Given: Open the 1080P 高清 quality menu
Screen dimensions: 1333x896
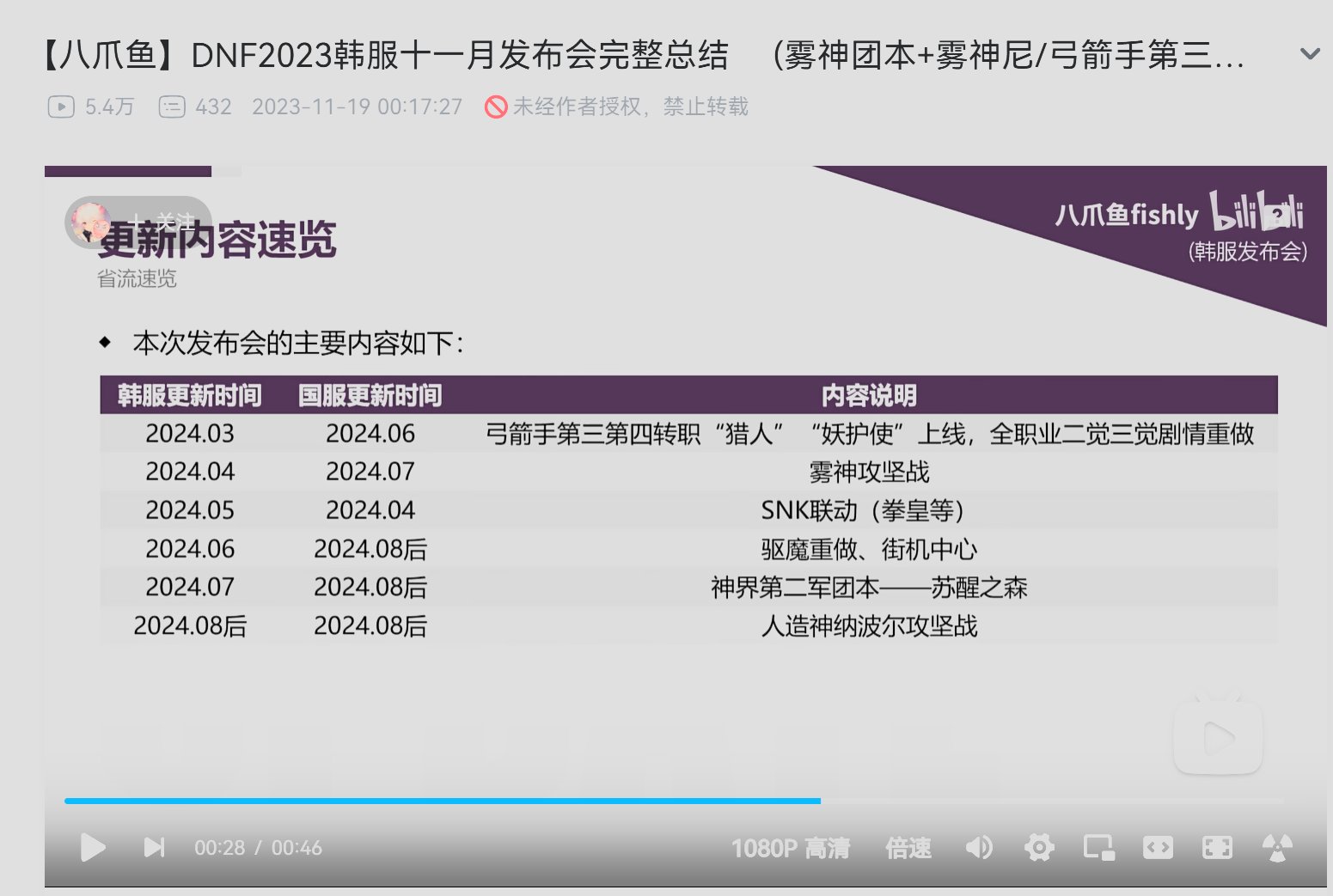Looking at the screenshot, I should point(791,849).
